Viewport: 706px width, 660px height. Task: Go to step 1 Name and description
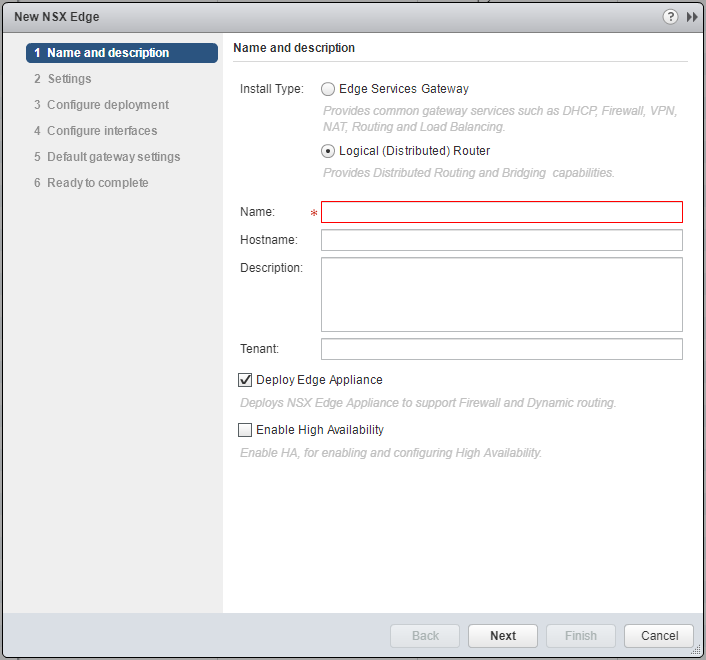122,53
